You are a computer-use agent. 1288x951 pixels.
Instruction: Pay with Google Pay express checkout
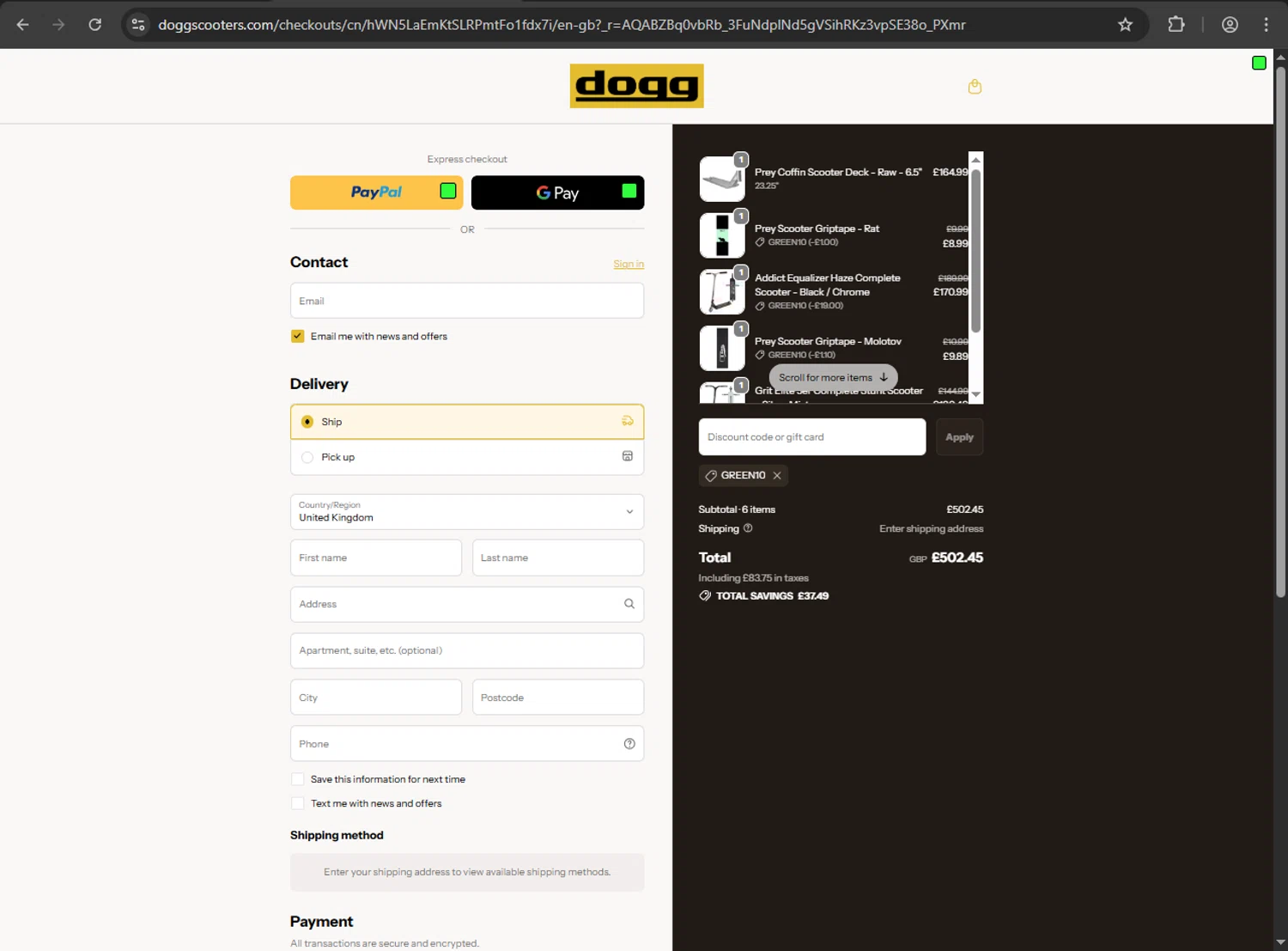(x=557, y=192)
